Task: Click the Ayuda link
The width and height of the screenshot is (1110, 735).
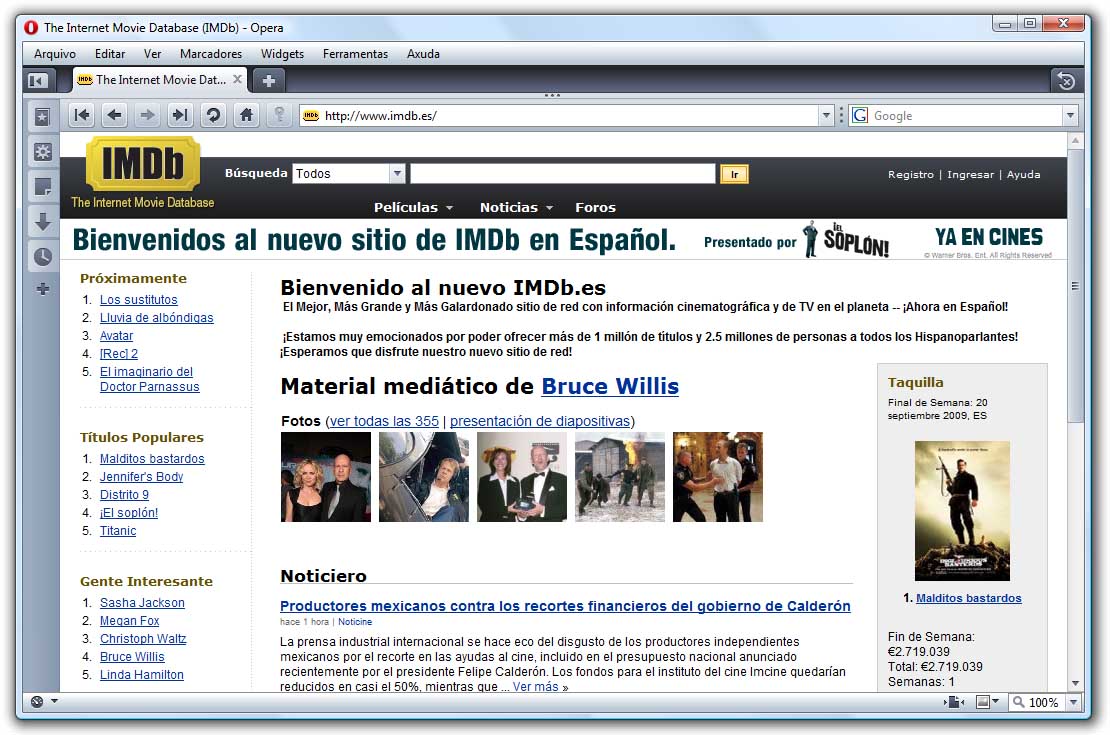Action: [1024, 174]
